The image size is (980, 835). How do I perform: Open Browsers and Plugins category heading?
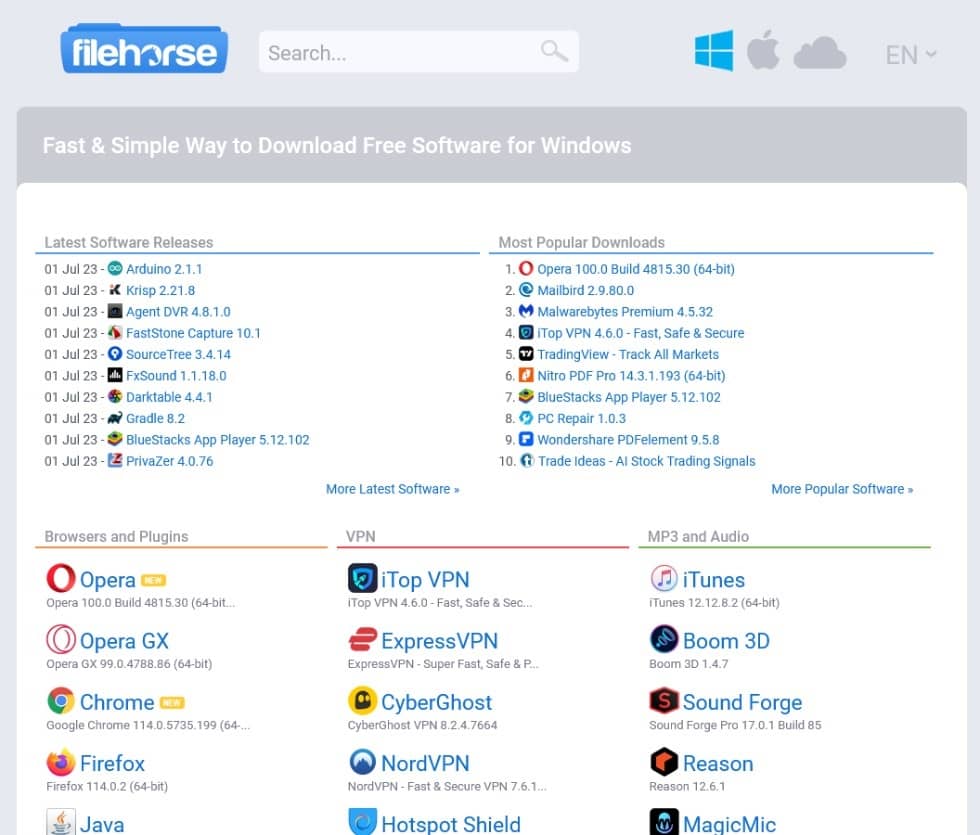pyautogui.click(x=116, y=536)
